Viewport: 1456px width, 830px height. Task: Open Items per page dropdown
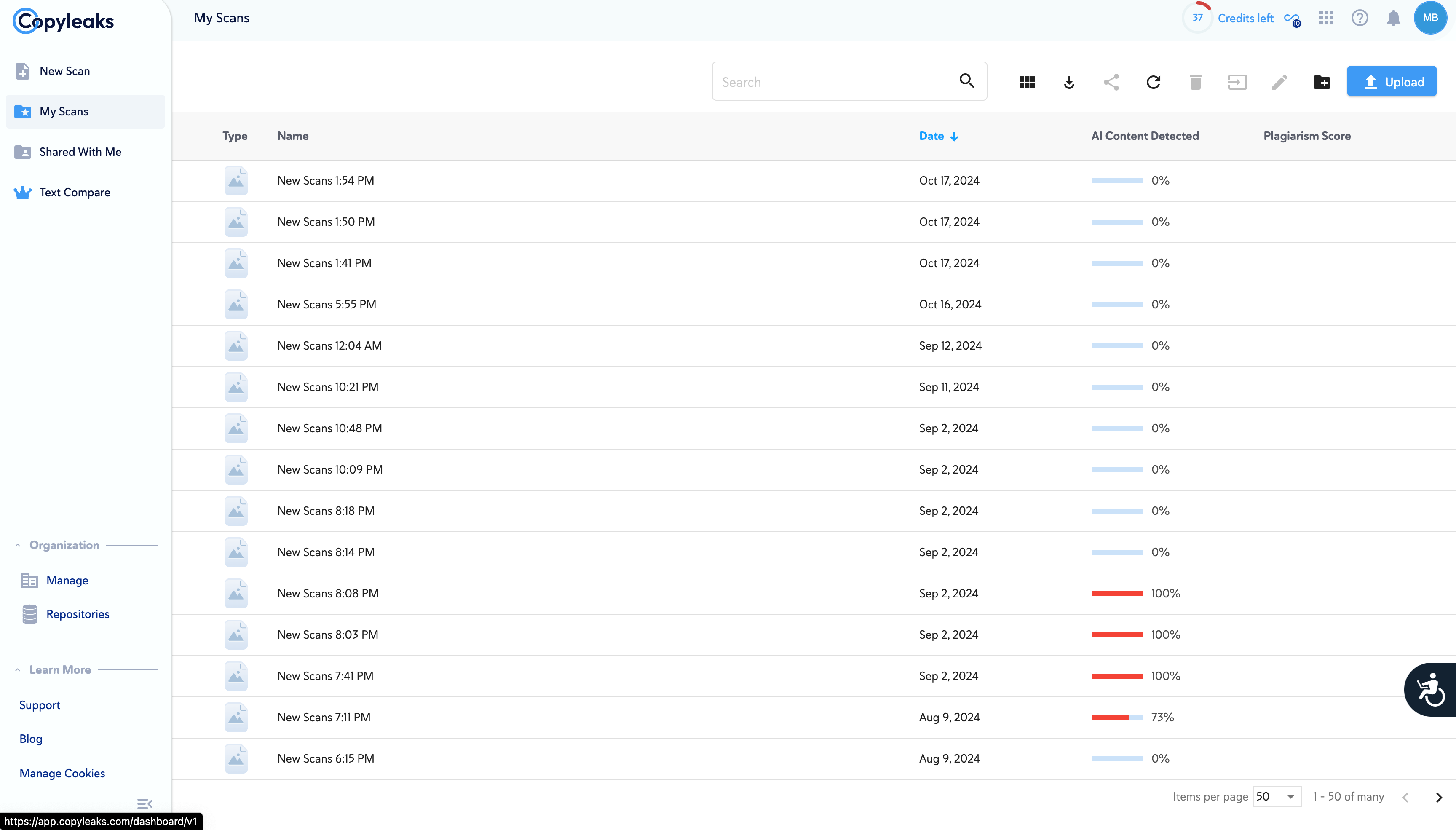point(1277,796)
